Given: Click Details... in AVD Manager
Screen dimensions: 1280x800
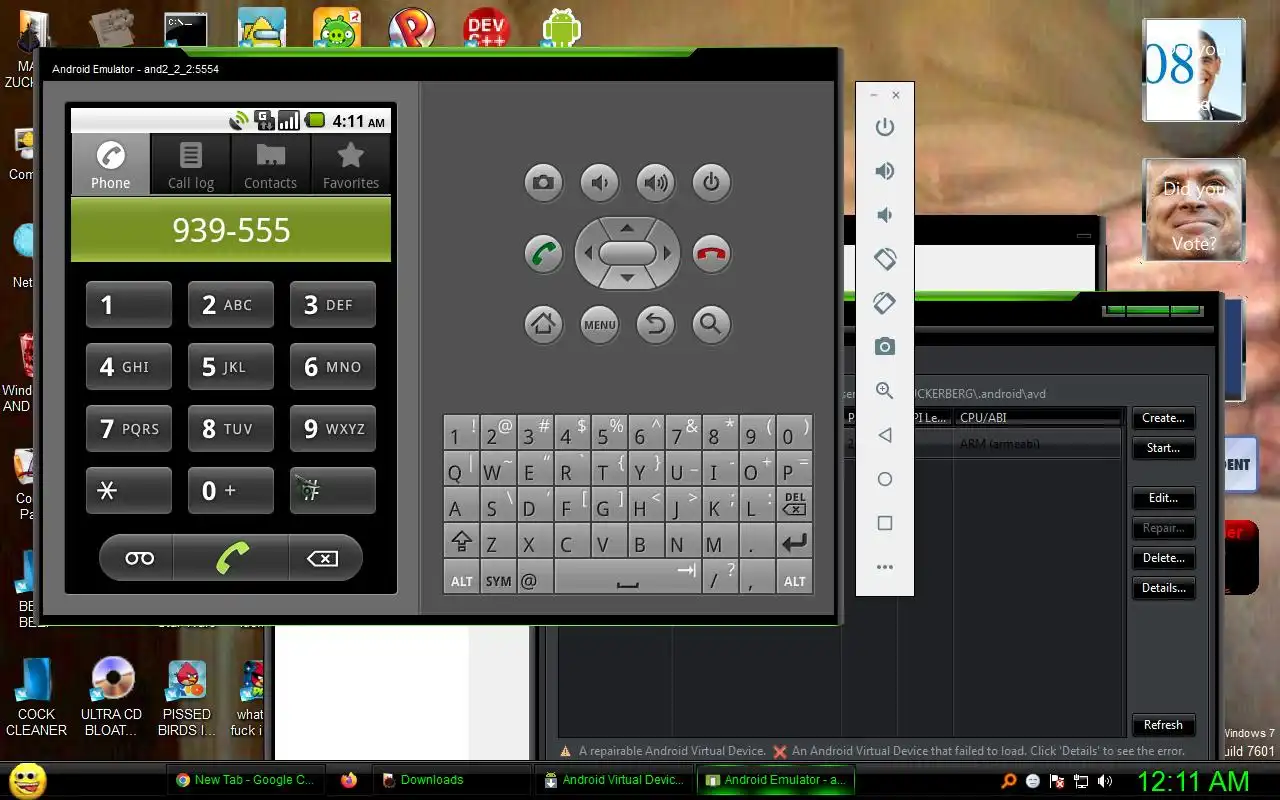Looking at the screenshot, I should point(1163,588).
